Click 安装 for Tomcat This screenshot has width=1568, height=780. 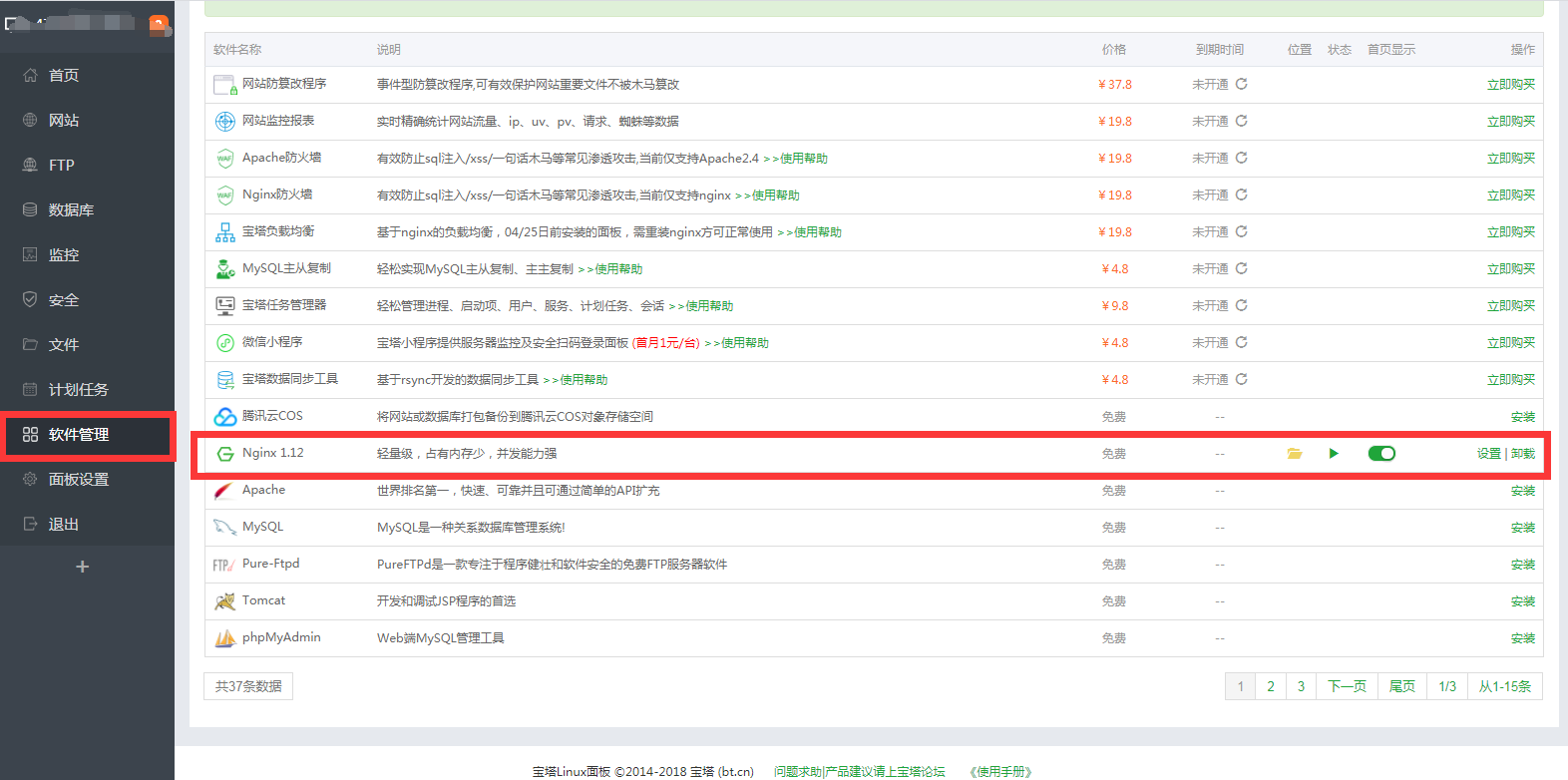coord(1523,601)
